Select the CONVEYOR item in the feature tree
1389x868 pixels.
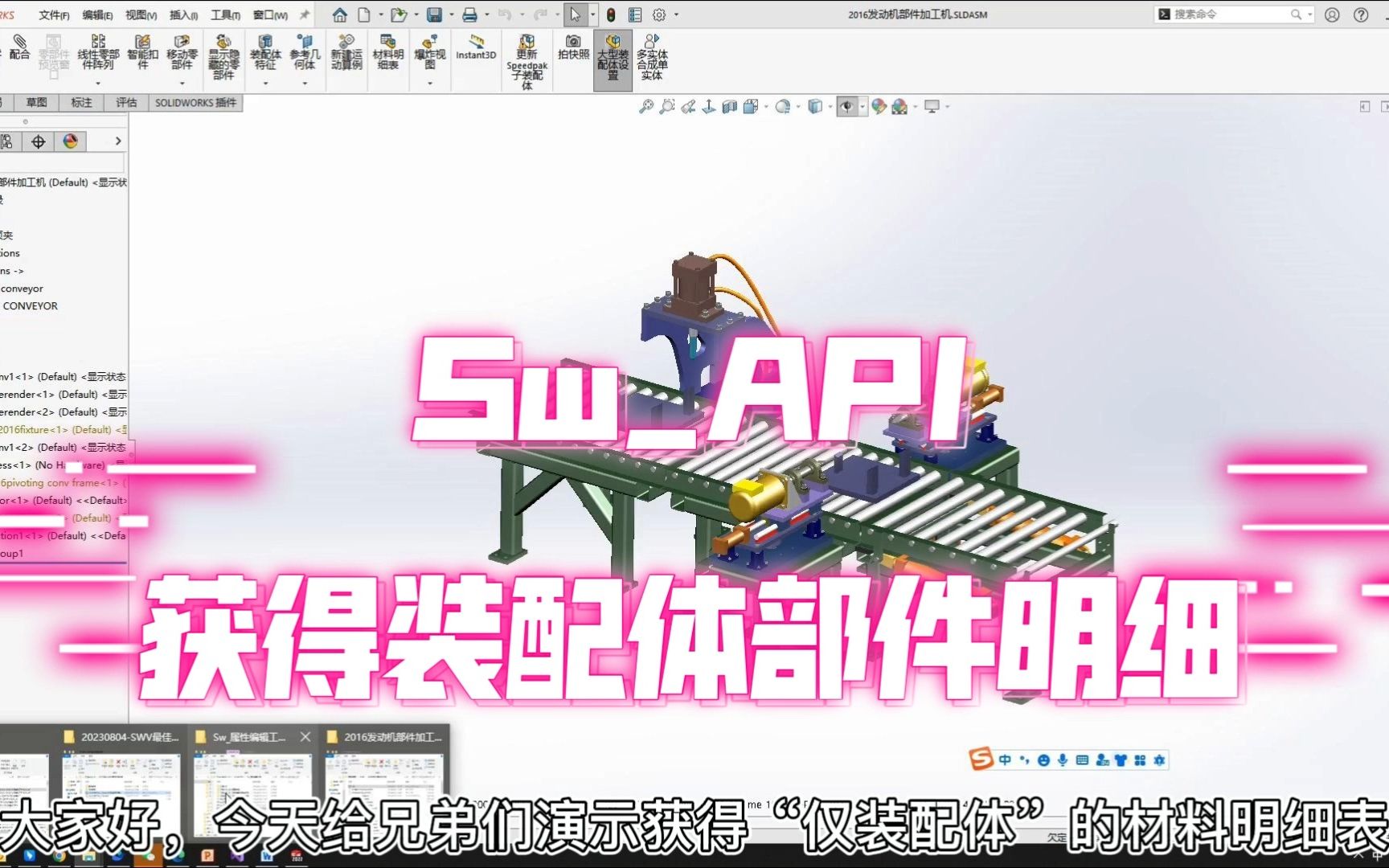coord(31,306)
